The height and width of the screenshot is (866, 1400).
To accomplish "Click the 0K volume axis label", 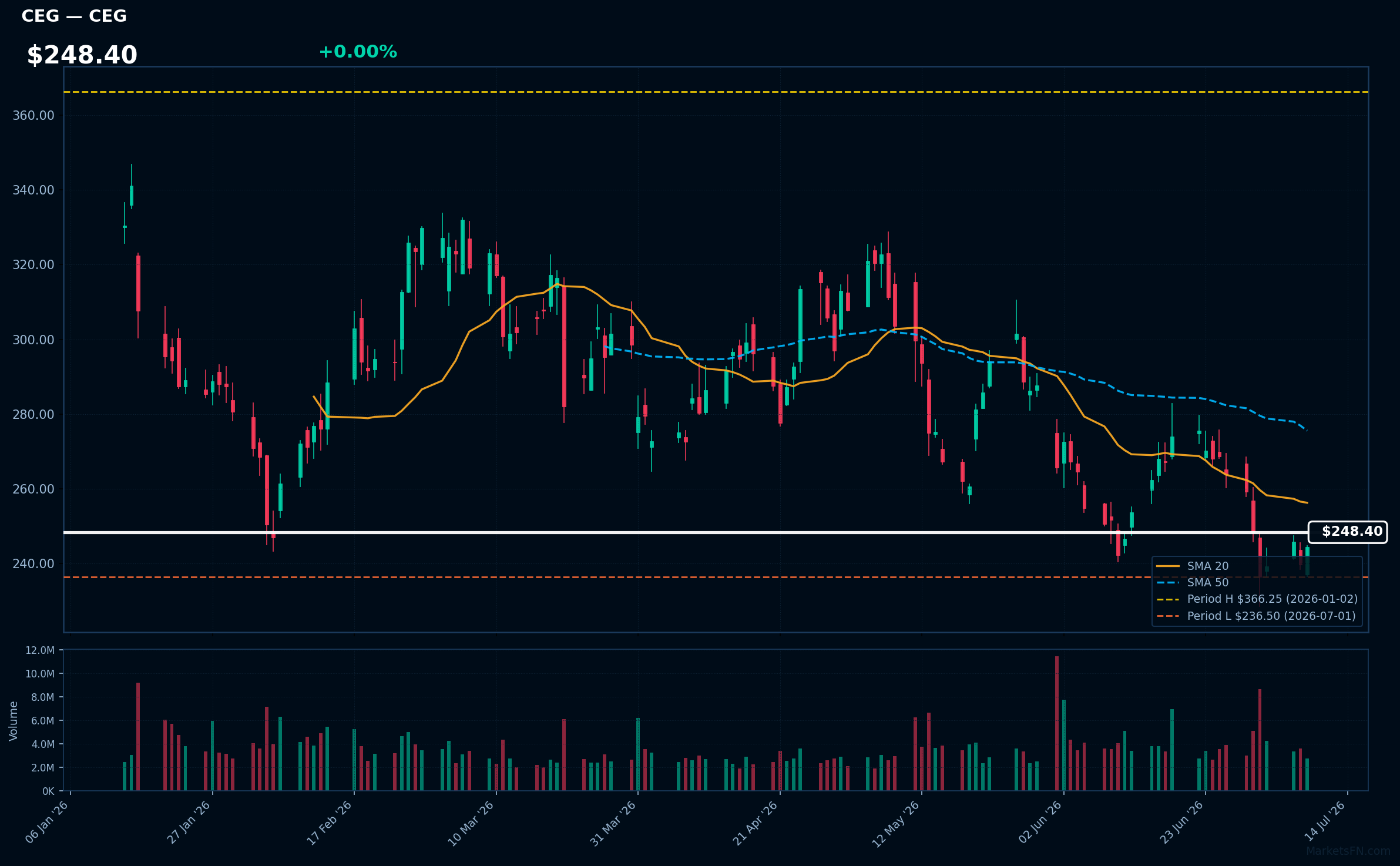I will point(48,791).
